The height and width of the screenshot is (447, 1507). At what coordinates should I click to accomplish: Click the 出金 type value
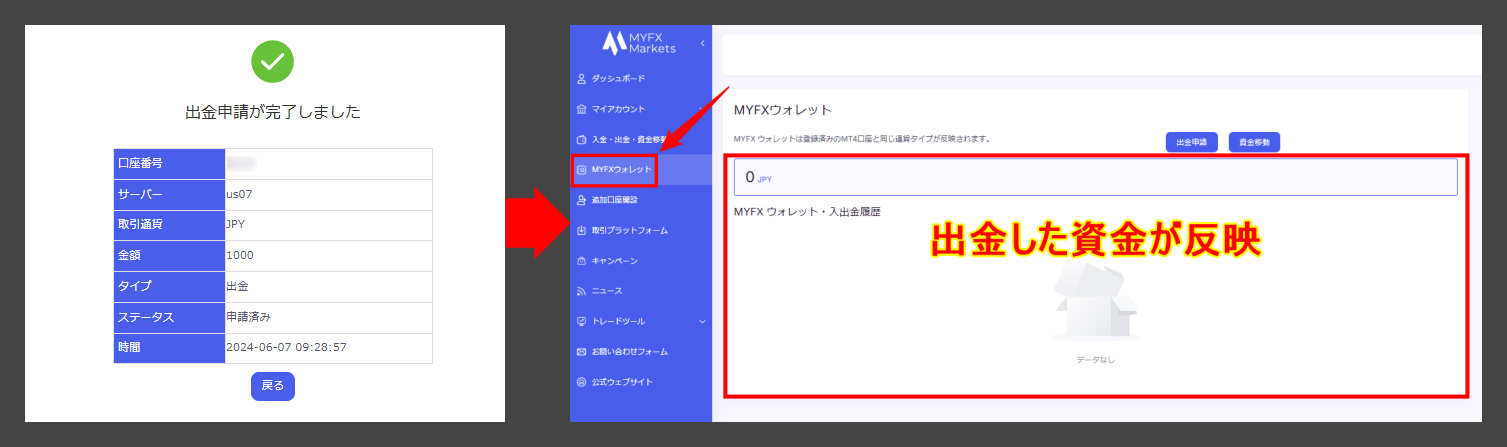tap(238, 286)
